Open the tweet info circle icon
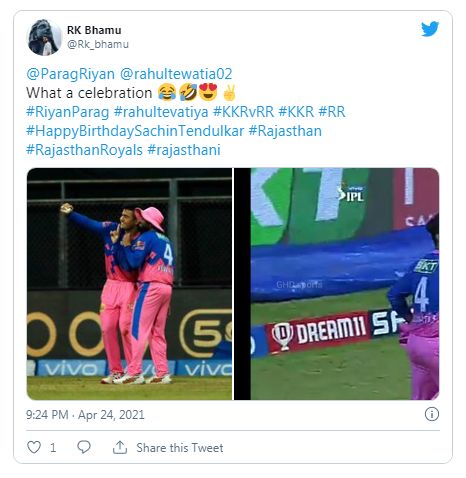 432,414
